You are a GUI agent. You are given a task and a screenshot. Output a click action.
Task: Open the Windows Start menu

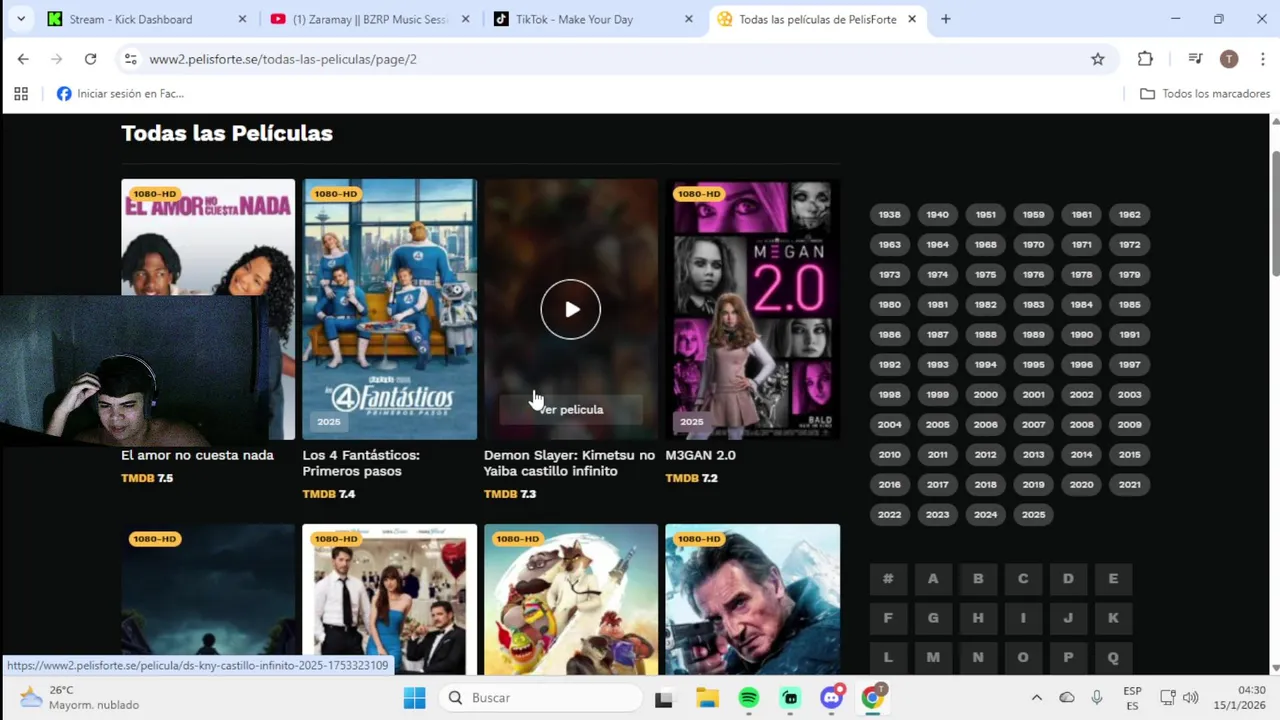coord(414,698)
